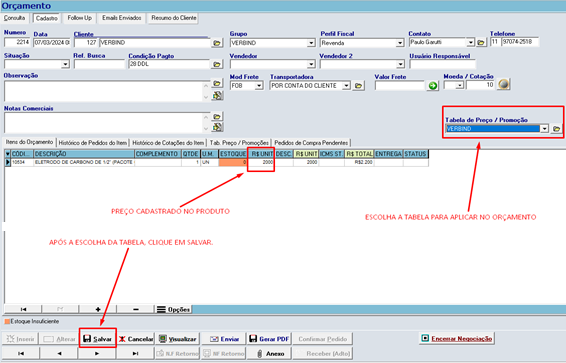Click the Visualizar button
Viewport: 566px width, 363px height.
(178, 339)
